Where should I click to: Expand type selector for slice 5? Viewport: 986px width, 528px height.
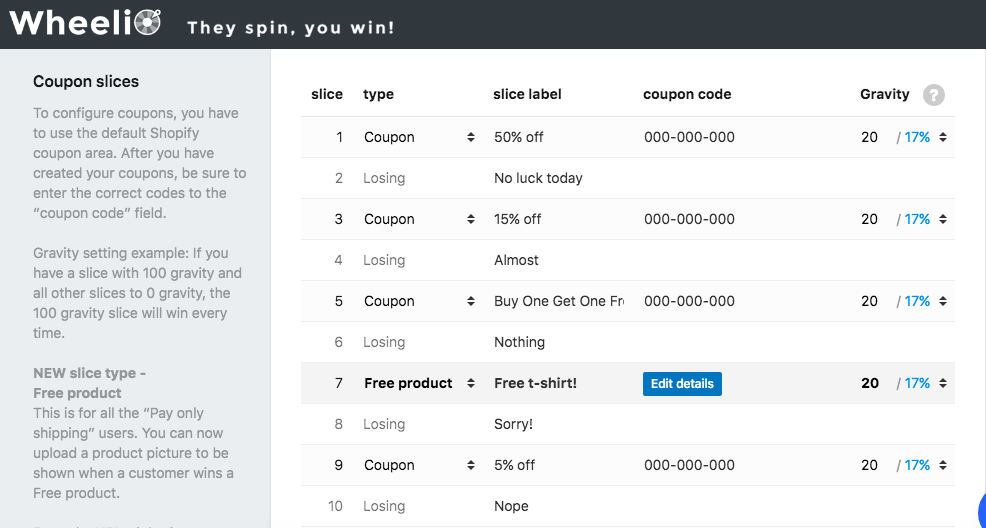419,301
